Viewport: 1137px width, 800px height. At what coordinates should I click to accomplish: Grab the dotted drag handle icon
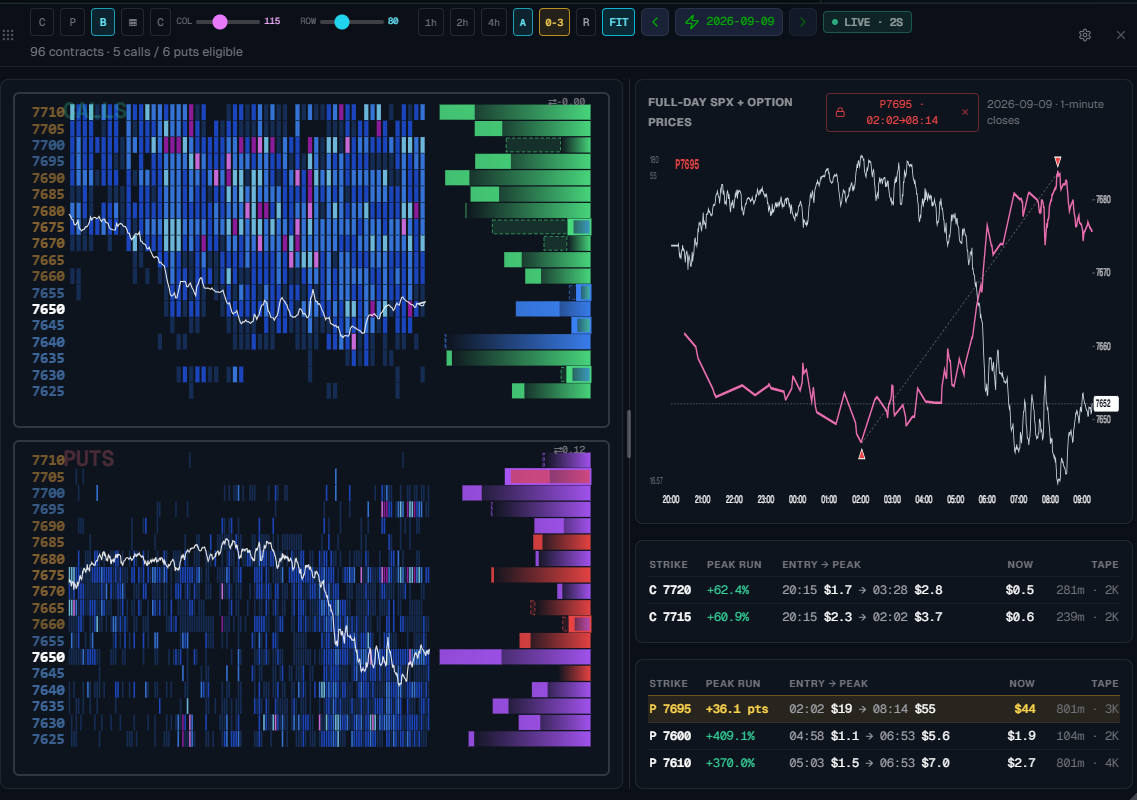click(x=8, y=35)
